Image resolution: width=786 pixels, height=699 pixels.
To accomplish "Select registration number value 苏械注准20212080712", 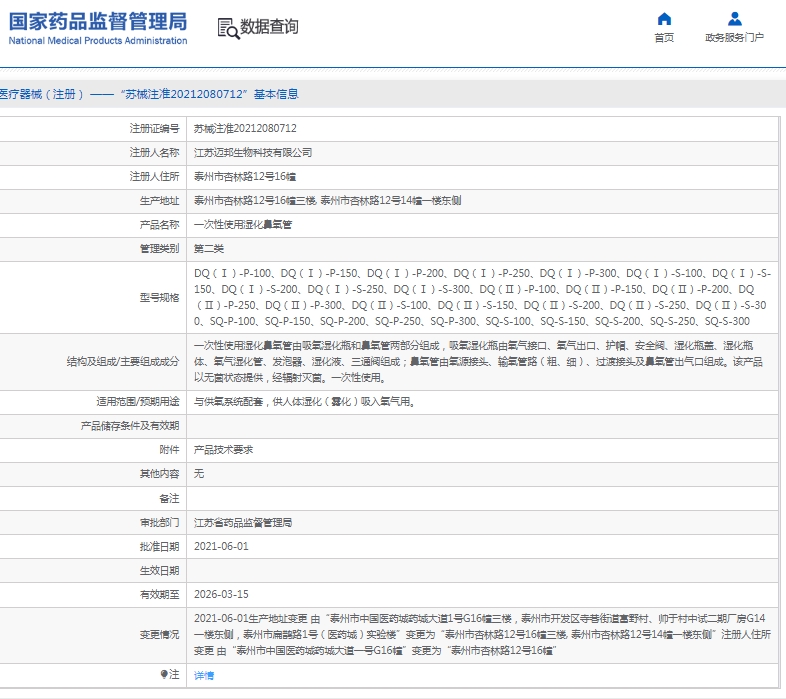I will tap(245, 128).
